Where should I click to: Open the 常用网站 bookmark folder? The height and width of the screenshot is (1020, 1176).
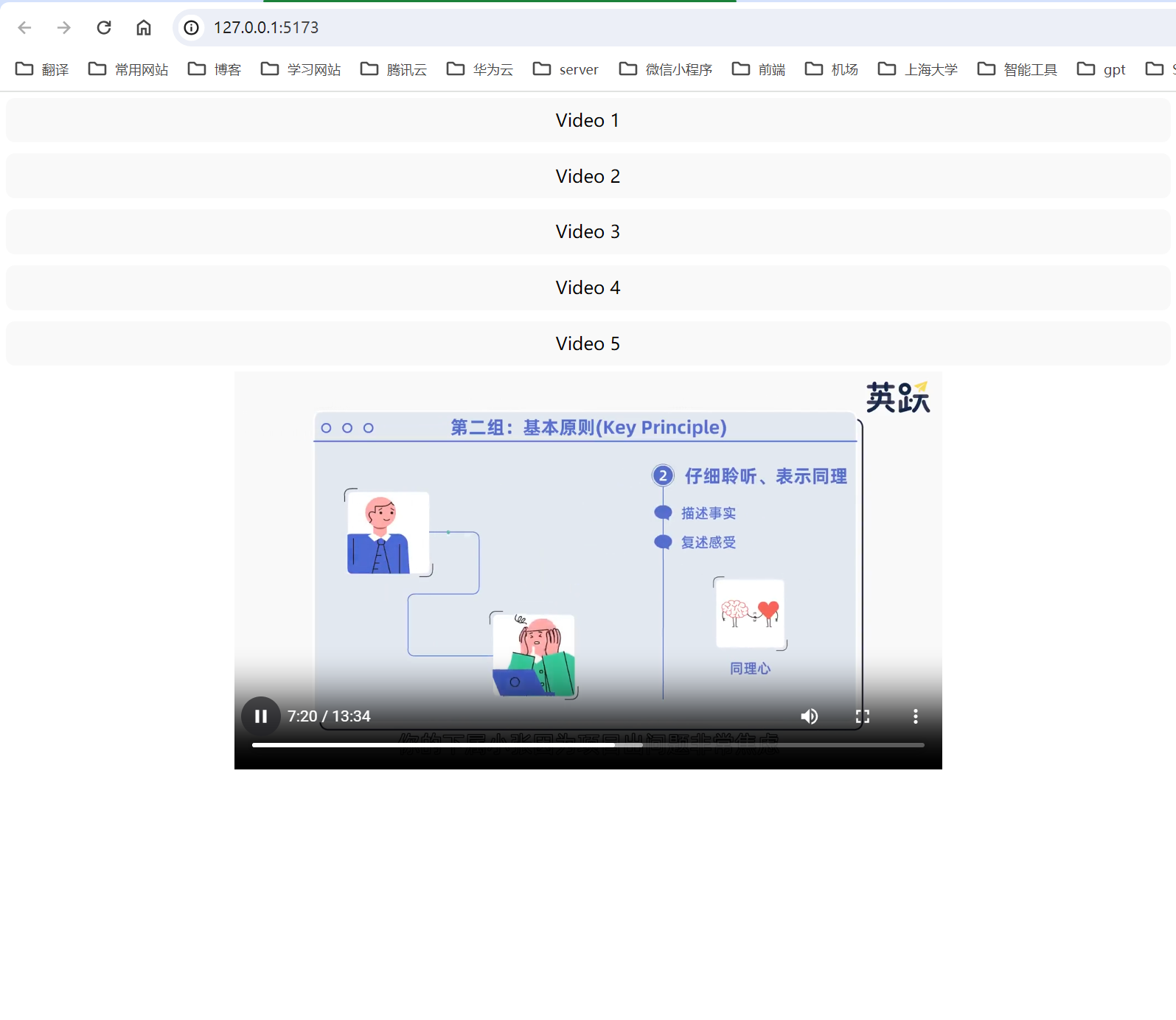128,69
